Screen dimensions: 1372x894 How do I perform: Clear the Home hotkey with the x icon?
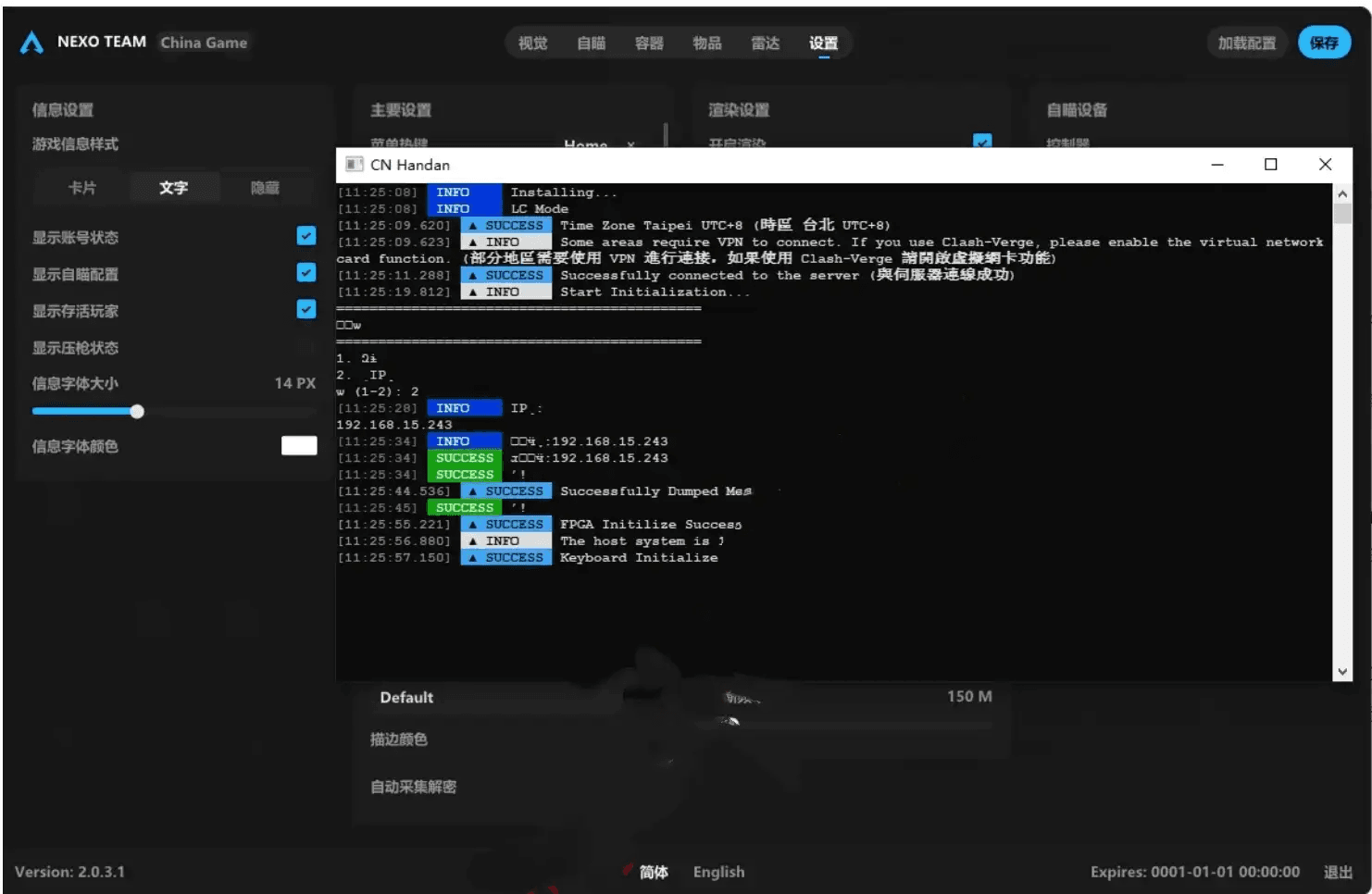point(630,144)
